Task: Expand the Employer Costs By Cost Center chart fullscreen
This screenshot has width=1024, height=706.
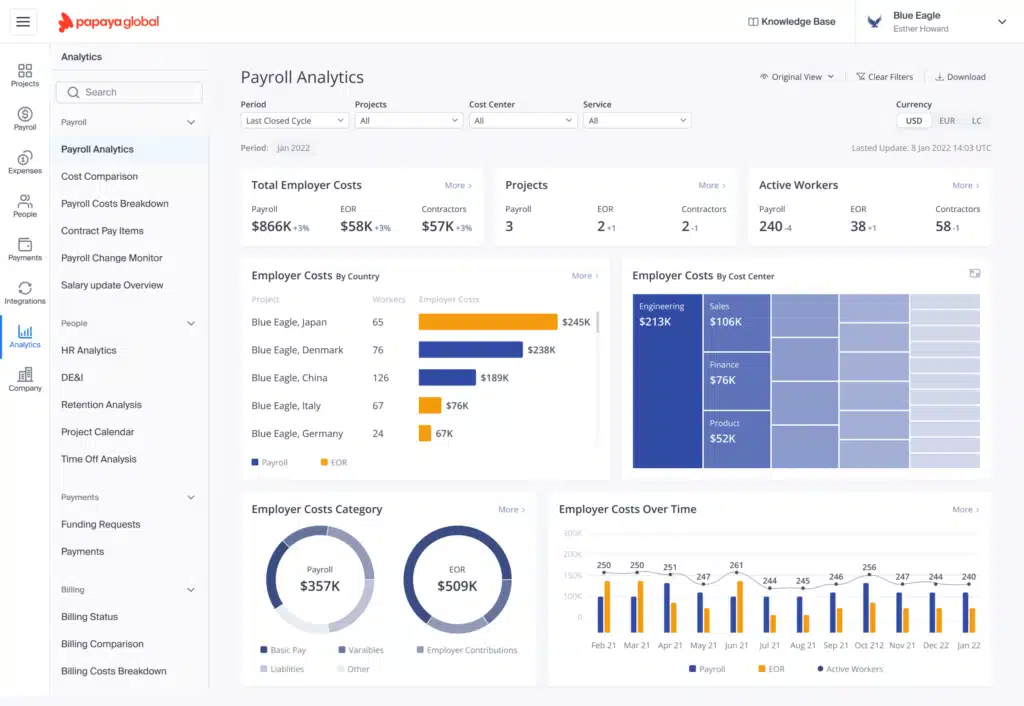Action: (974, 273)
